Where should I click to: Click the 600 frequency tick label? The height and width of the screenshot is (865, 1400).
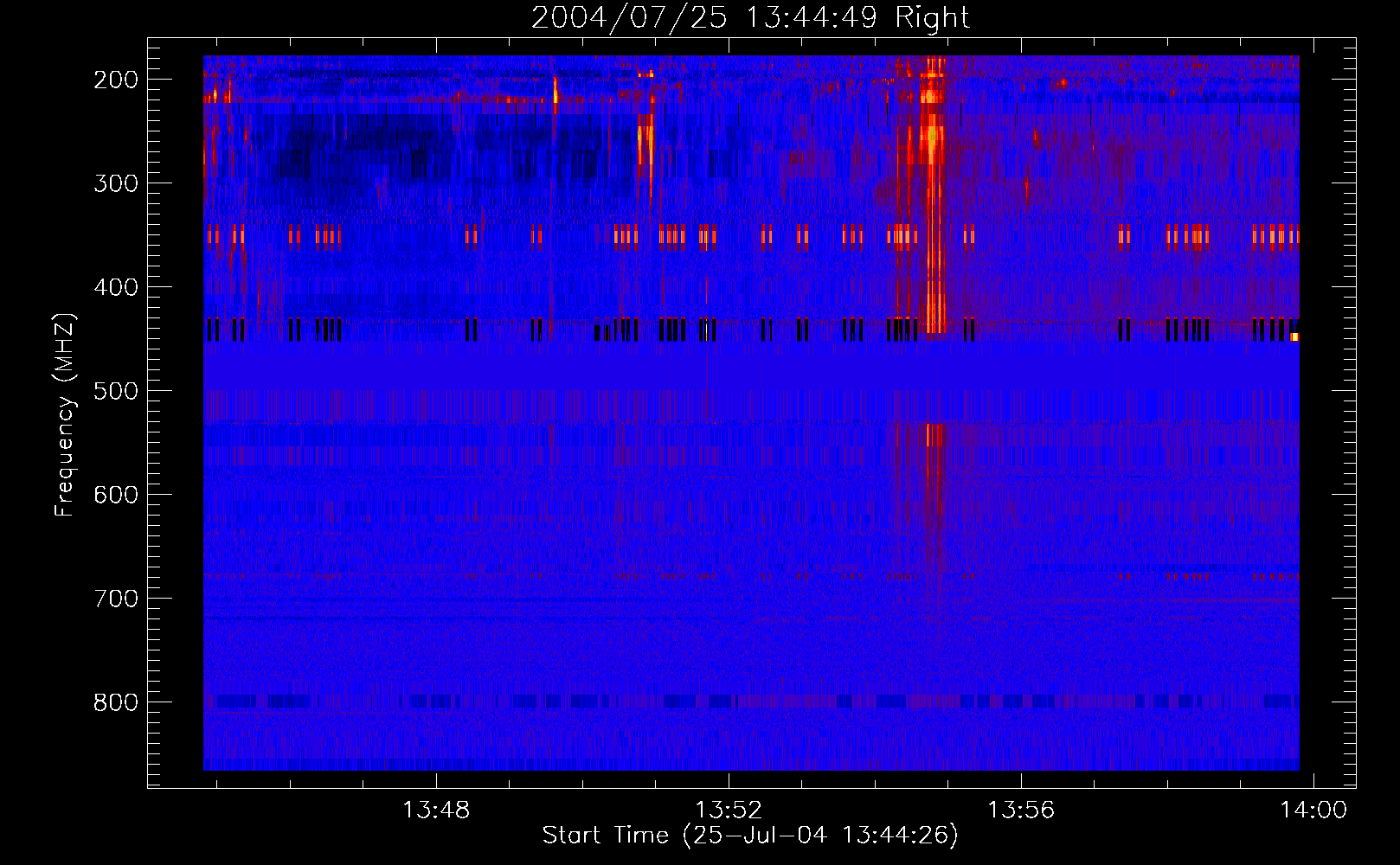(116, 495)
